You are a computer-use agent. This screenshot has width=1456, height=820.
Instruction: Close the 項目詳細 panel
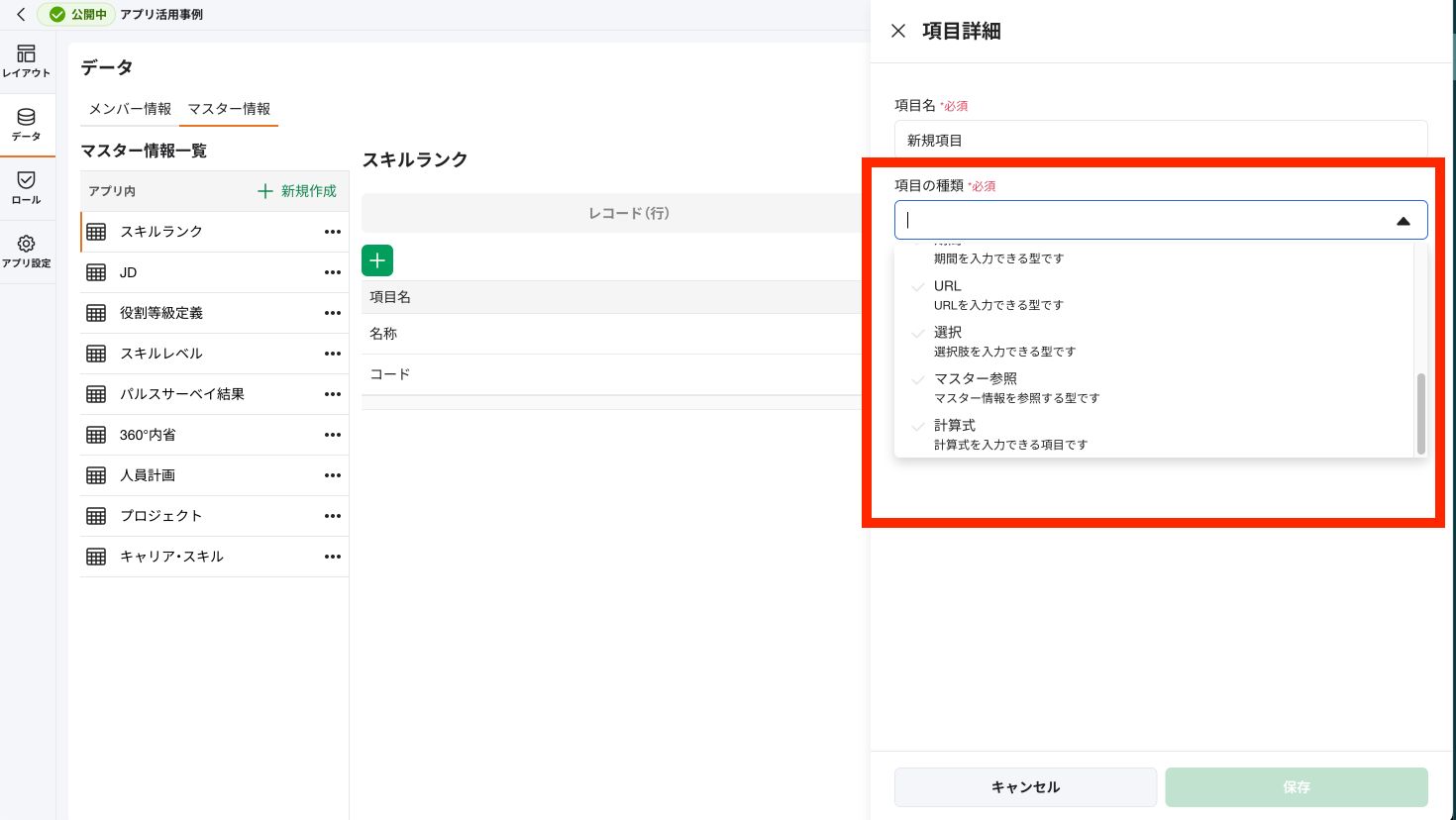coord(898,31)
